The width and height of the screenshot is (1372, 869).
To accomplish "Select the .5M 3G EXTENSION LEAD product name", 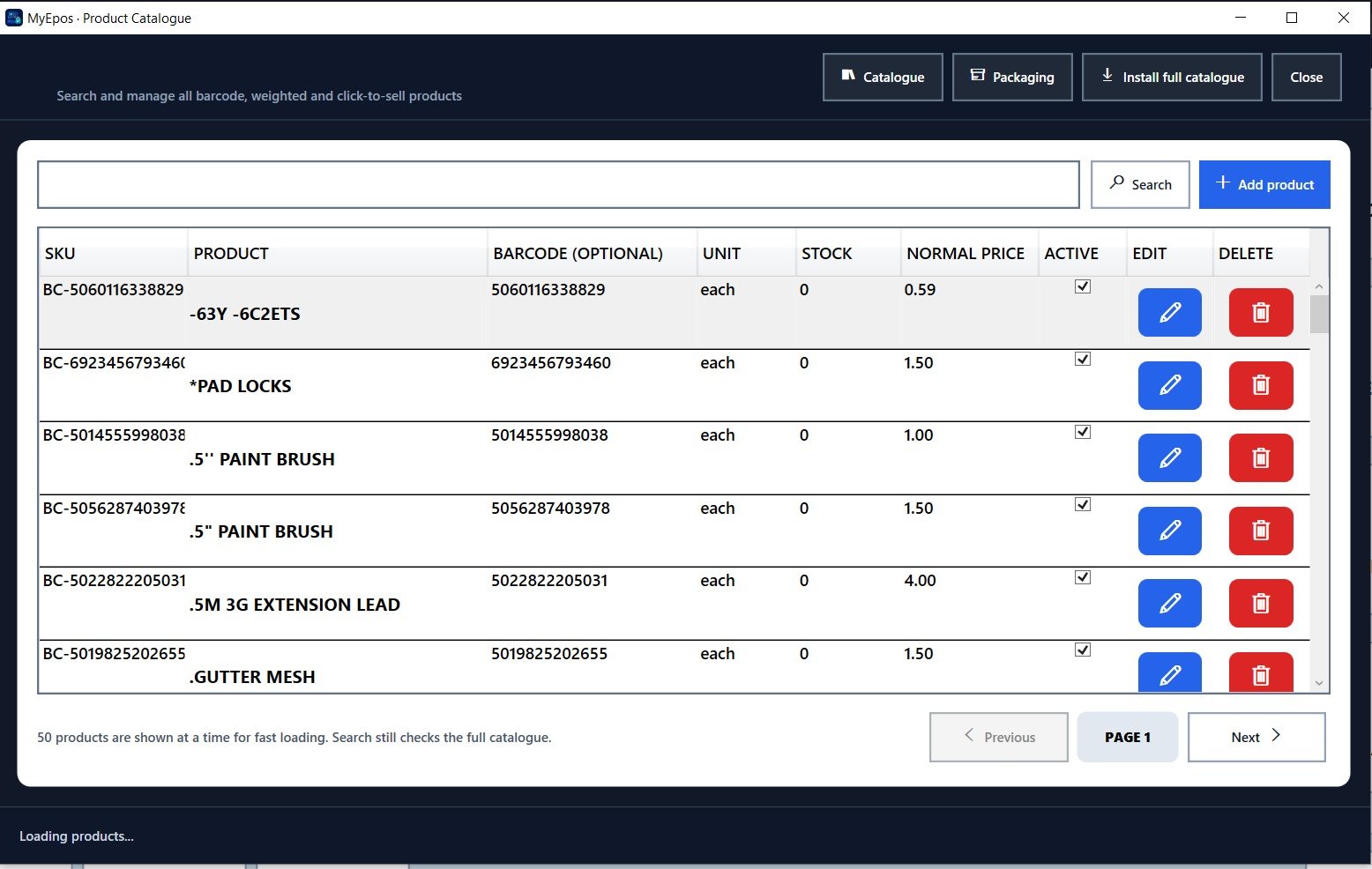I will coord(295,605).
